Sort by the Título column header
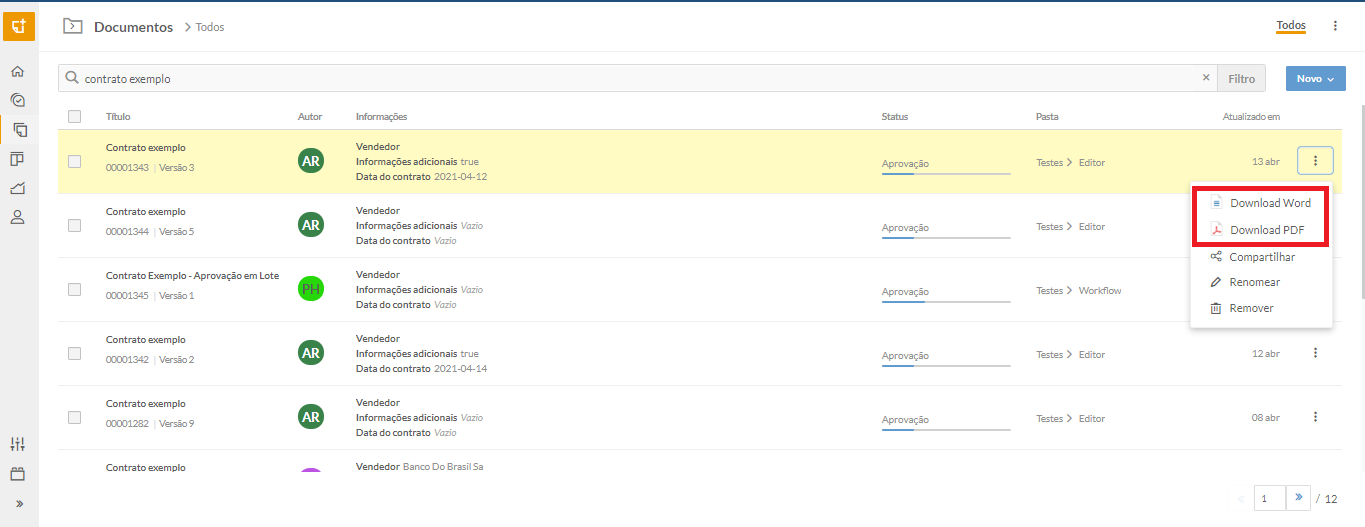The image size is (1365, 527). 118,117
